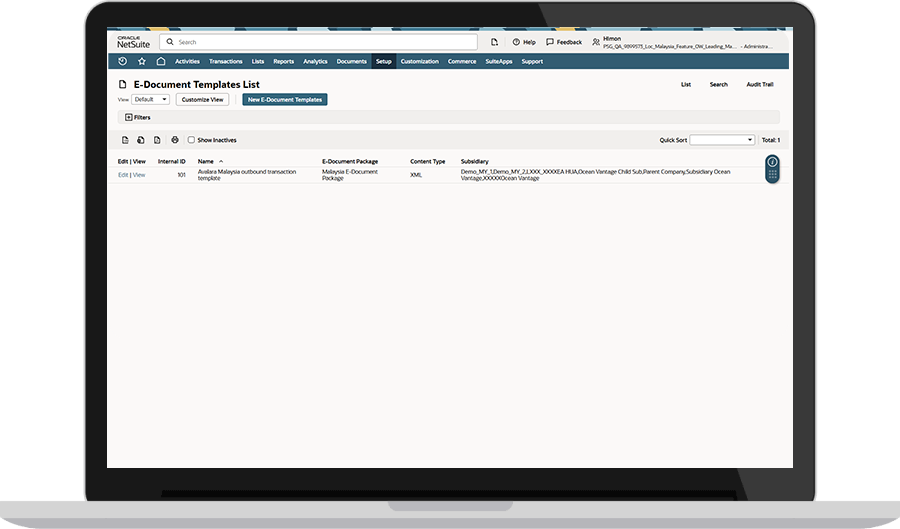Viewport: 900px width, 529px height.
Task: Click the internal ID value 101
Action: pyautogui.click(x=181, y=175)
